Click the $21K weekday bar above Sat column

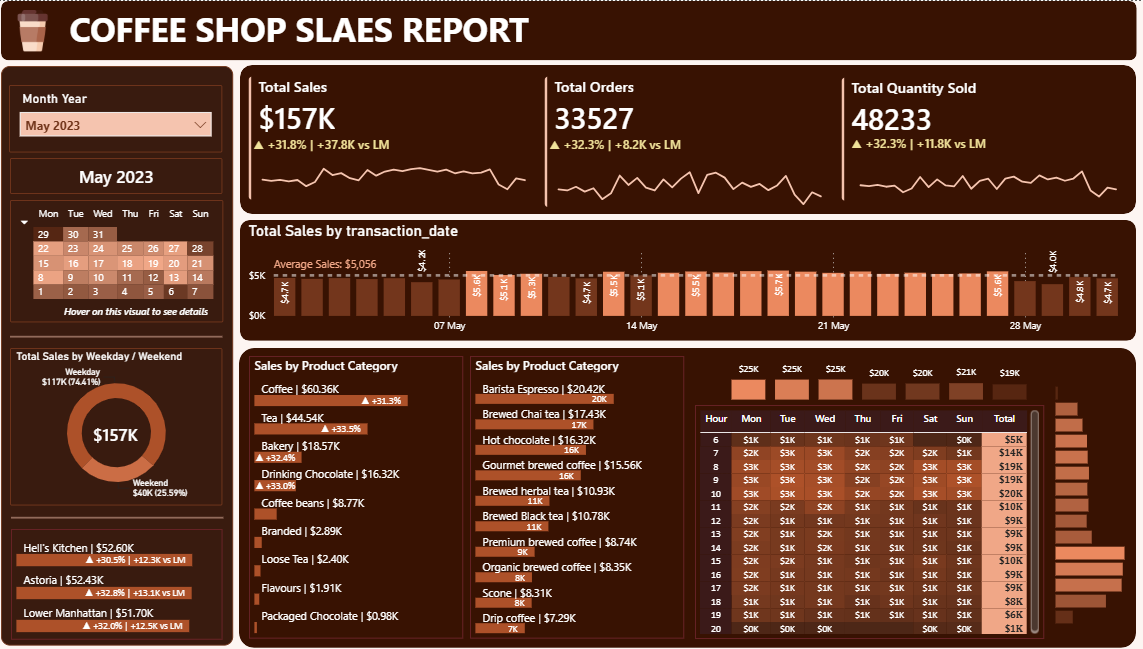coord(966,391)
